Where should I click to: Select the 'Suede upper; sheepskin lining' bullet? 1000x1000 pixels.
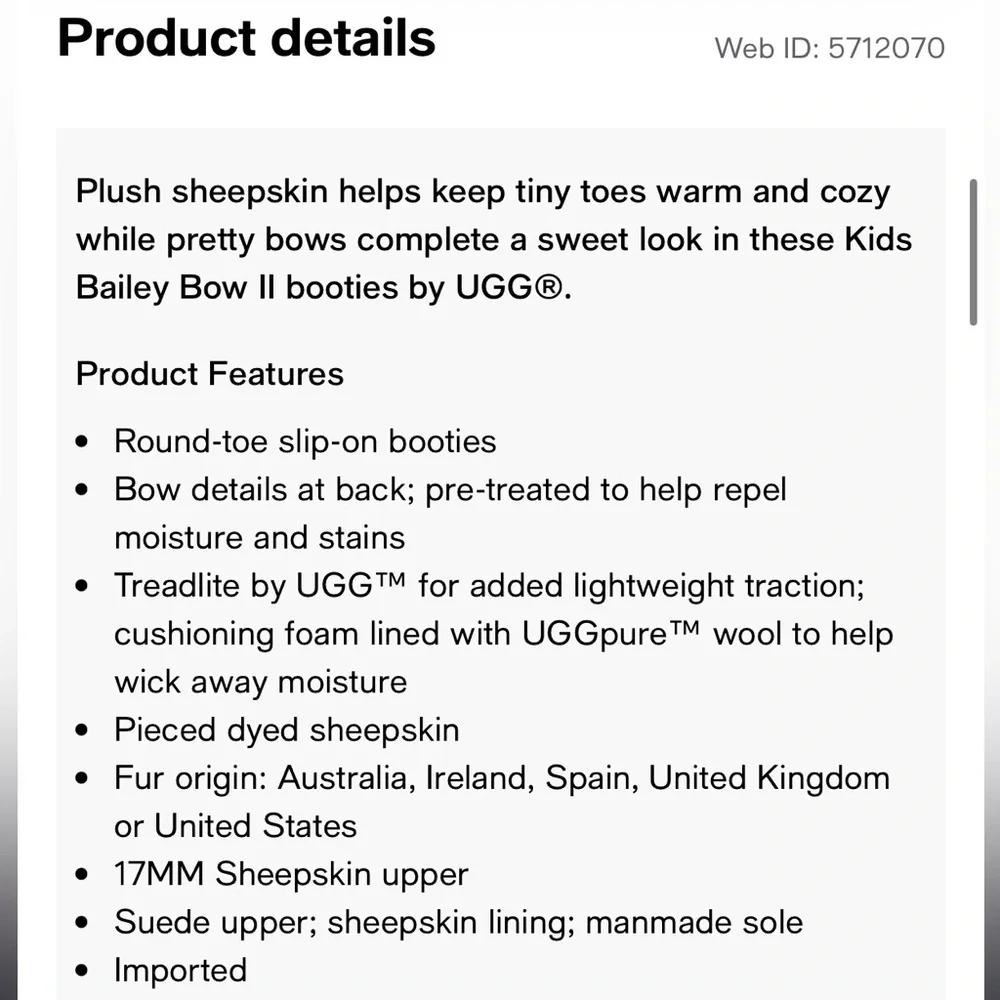click(x=459, y=922)
